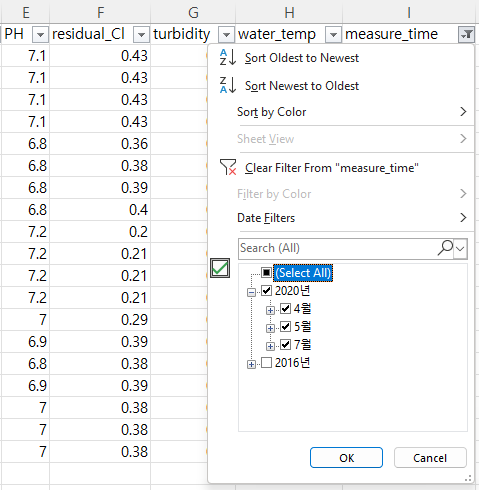
Task: Uncheck the 7월 checkbox
Action: pyautogui.click(x=285, y=344)
